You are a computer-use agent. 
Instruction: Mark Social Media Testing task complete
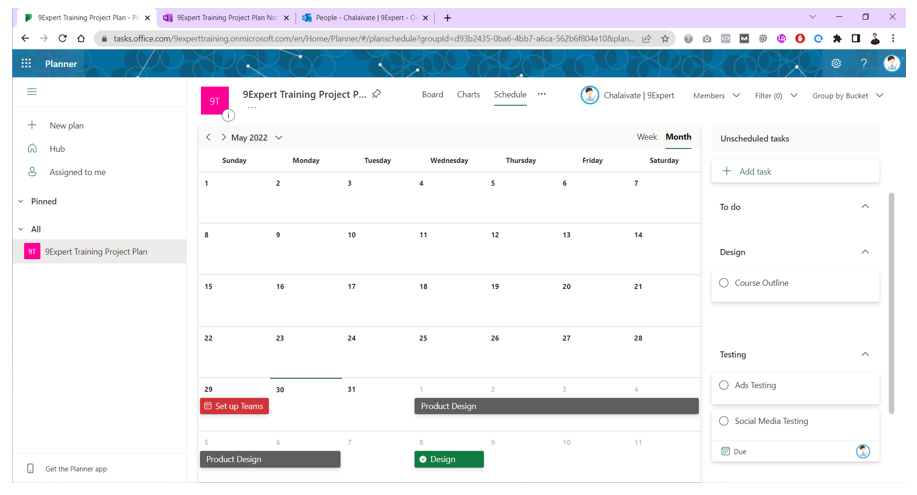[x=724, y=421]
